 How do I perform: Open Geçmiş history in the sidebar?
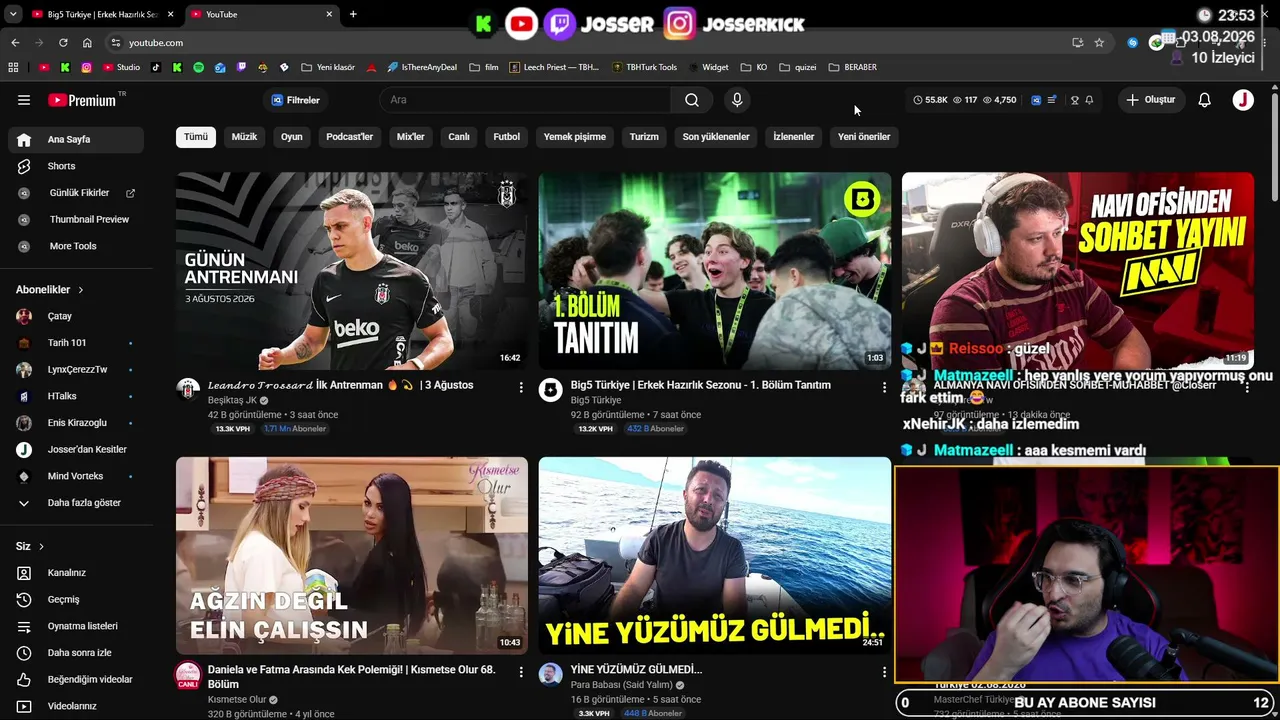coord(76,600)
